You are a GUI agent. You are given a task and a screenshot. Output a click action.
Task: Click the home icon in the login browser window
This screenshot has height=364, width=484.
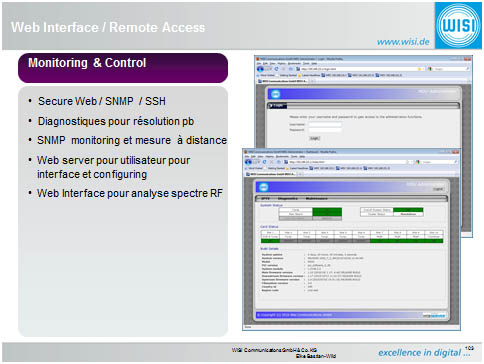coord(291,69)
